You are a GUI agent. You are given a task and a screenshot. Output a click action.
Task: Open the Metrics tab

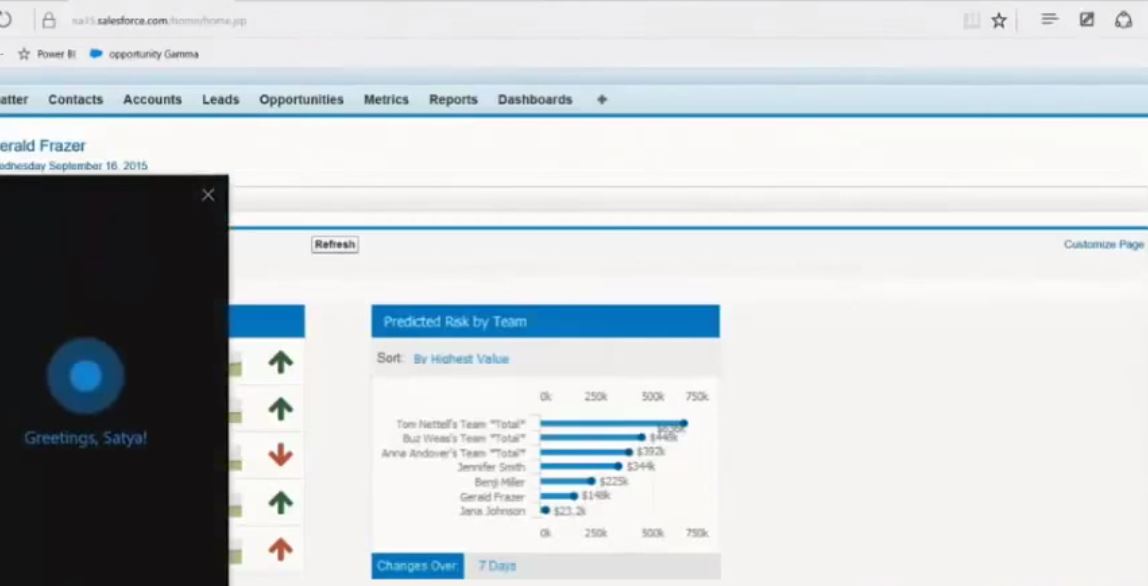pyautogui.click(x=386, y=100)
